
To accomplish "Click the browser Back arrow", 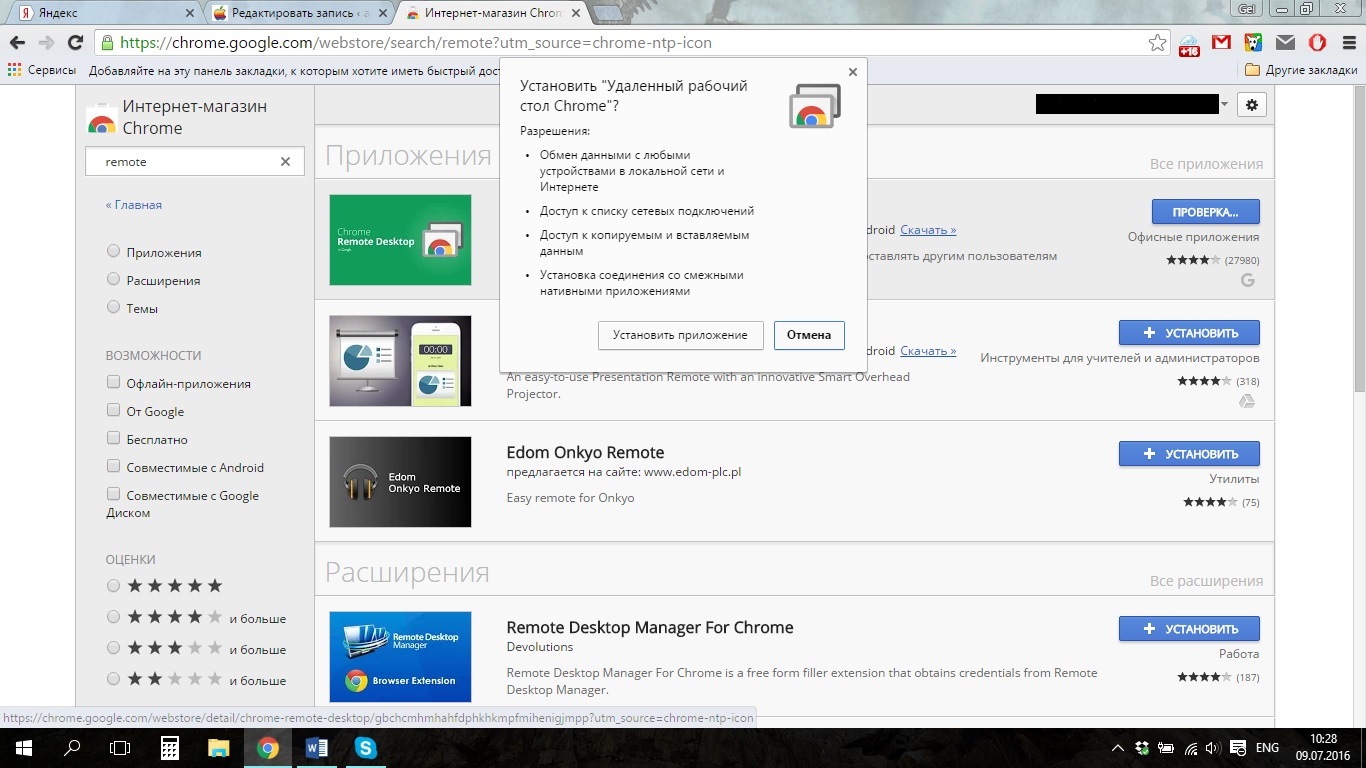I will 17,43.
